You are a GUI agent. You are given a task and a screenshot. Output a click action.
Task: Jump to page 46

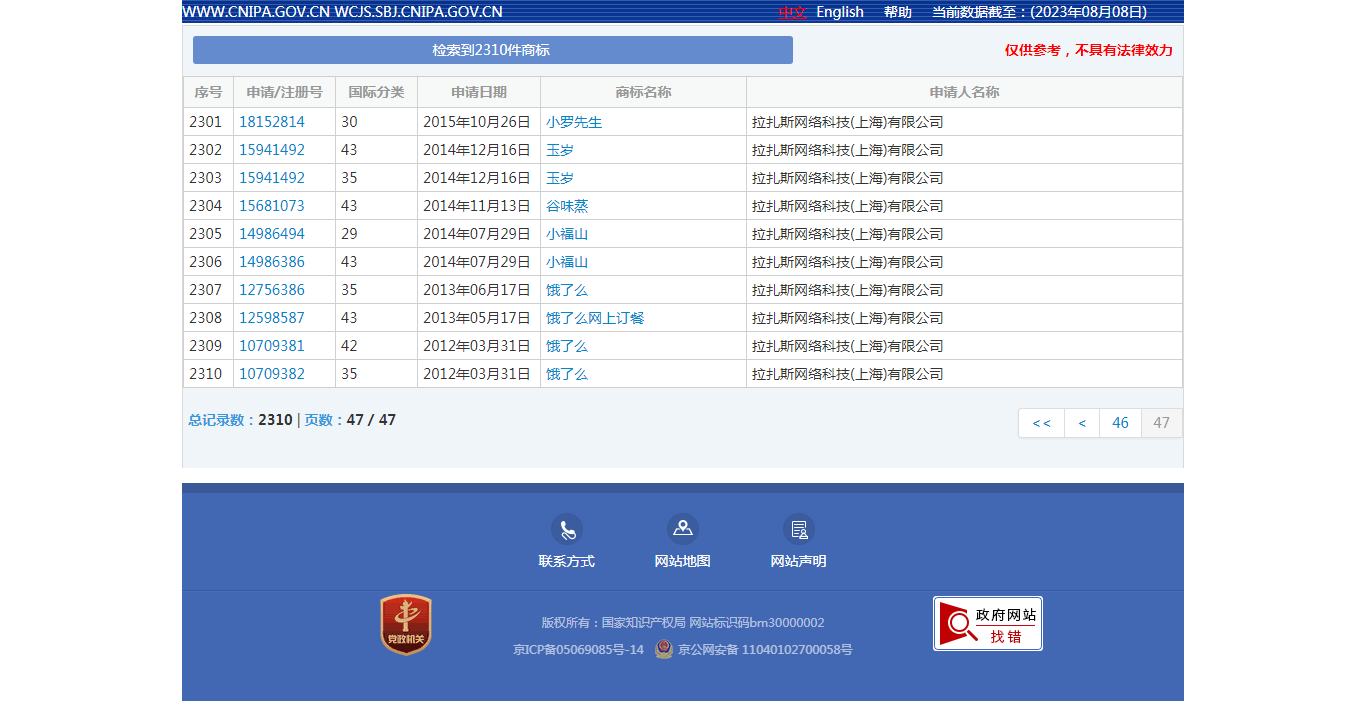pos(1120,423)
